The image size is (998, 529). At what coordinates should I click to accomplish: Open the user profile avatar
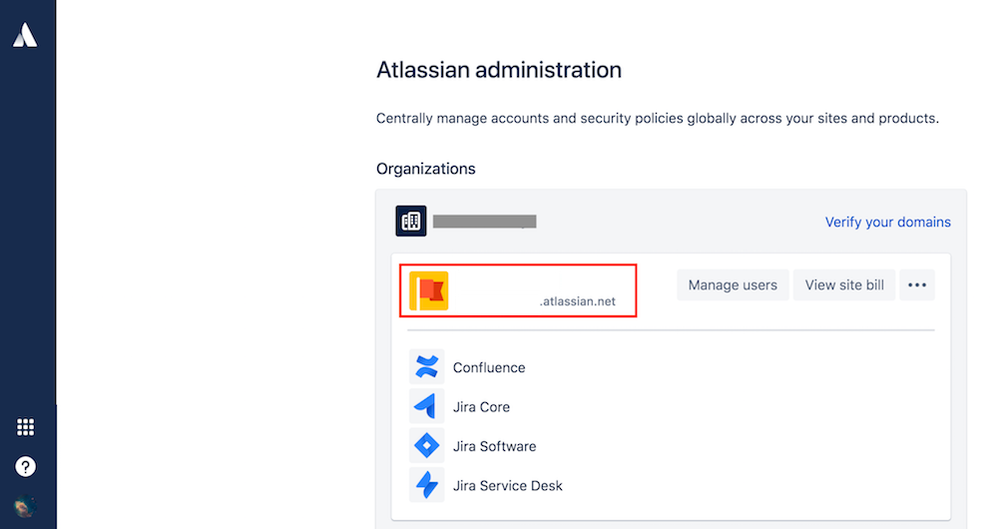25,507
